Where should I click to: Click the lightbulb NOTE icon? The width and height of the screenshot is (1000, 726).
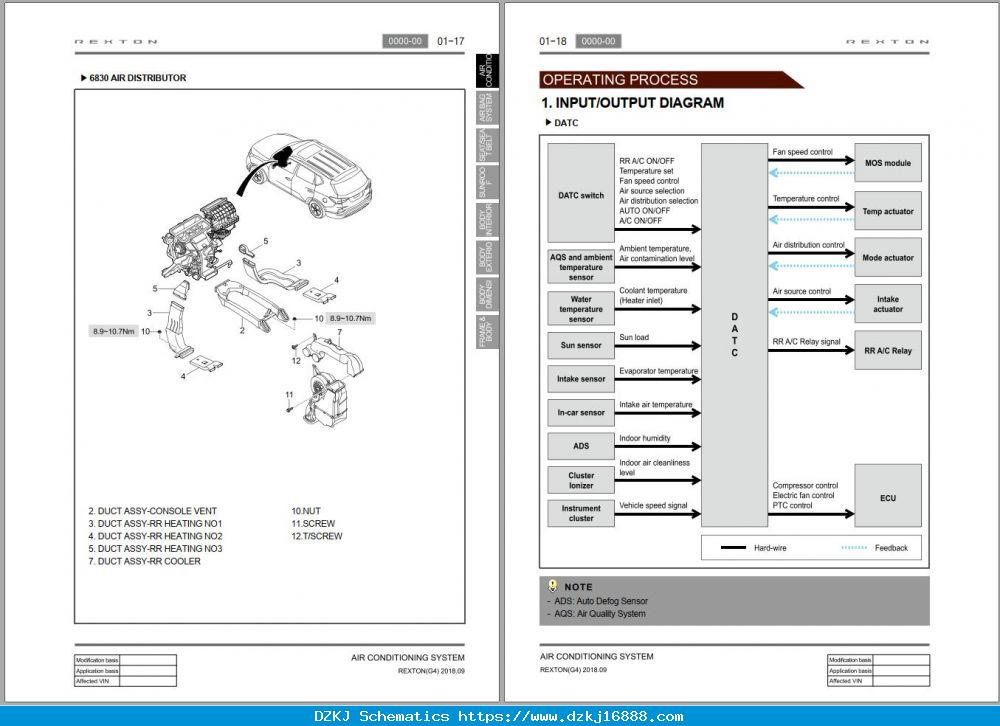click(552, 585)
